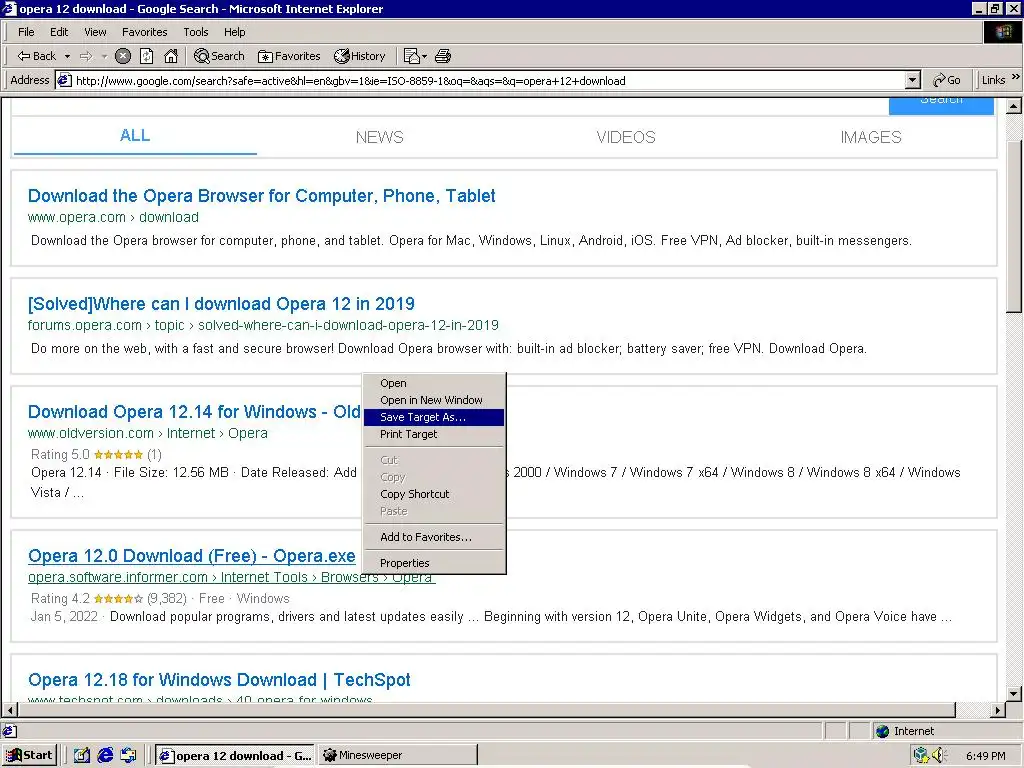This screenshot has width=1024, height=768.
Task: Open the Help menu
Action: [234, 32]
